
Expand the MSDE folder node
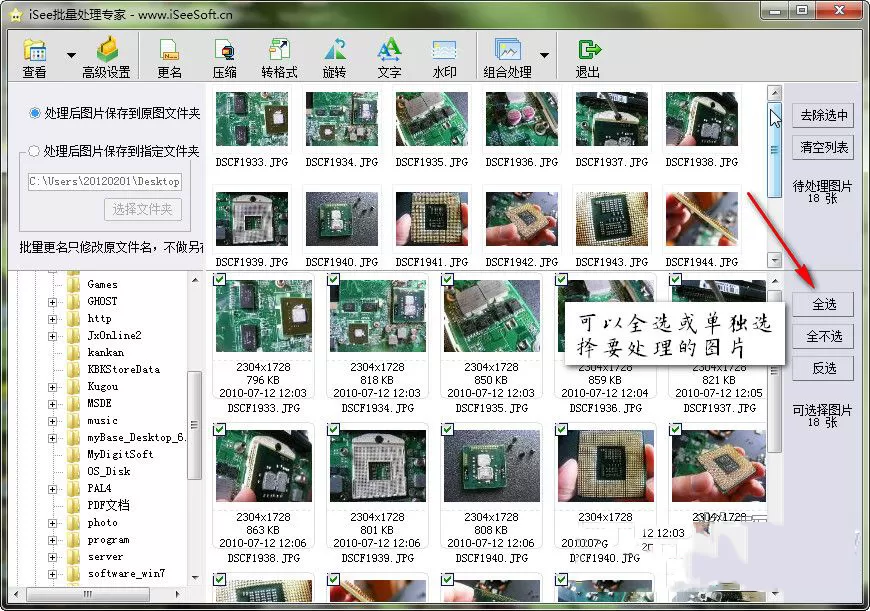click(x=52, y=404)
